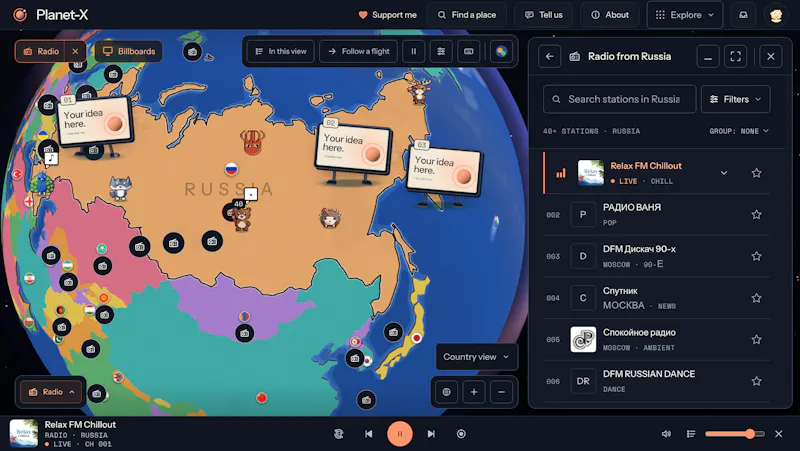Image resolution: width=800 pixels, height=451 pixels.
Task: Favorite the Спутник station
Action: 756,298
